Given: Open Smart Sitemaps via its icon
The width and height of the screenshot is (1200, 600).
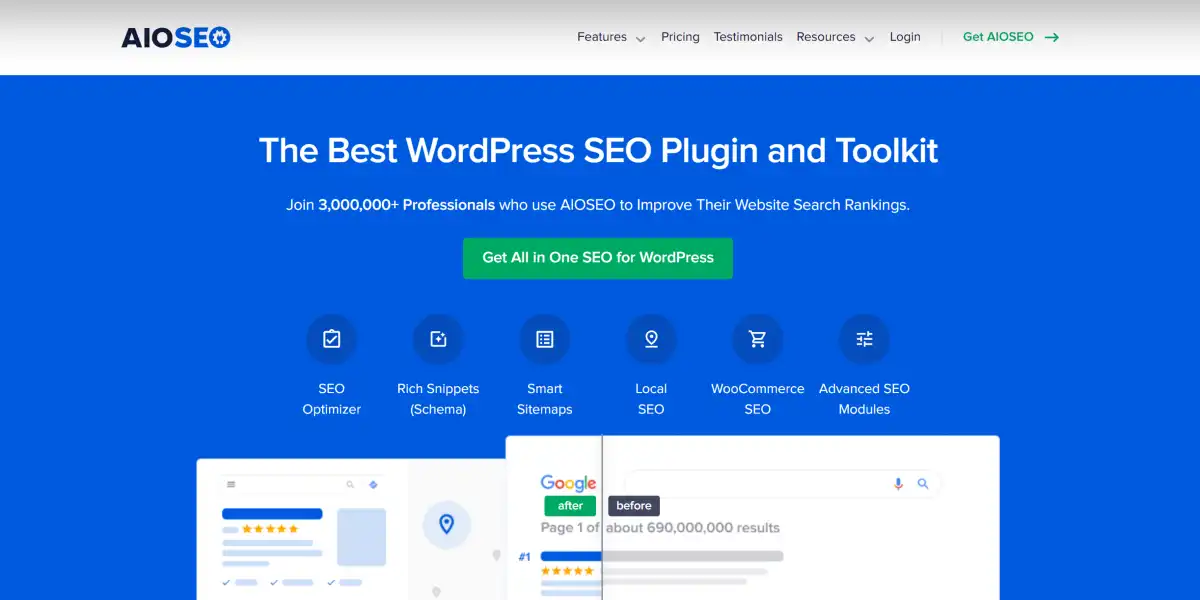Looking at the screenshot, I should [x=544, y=338].
